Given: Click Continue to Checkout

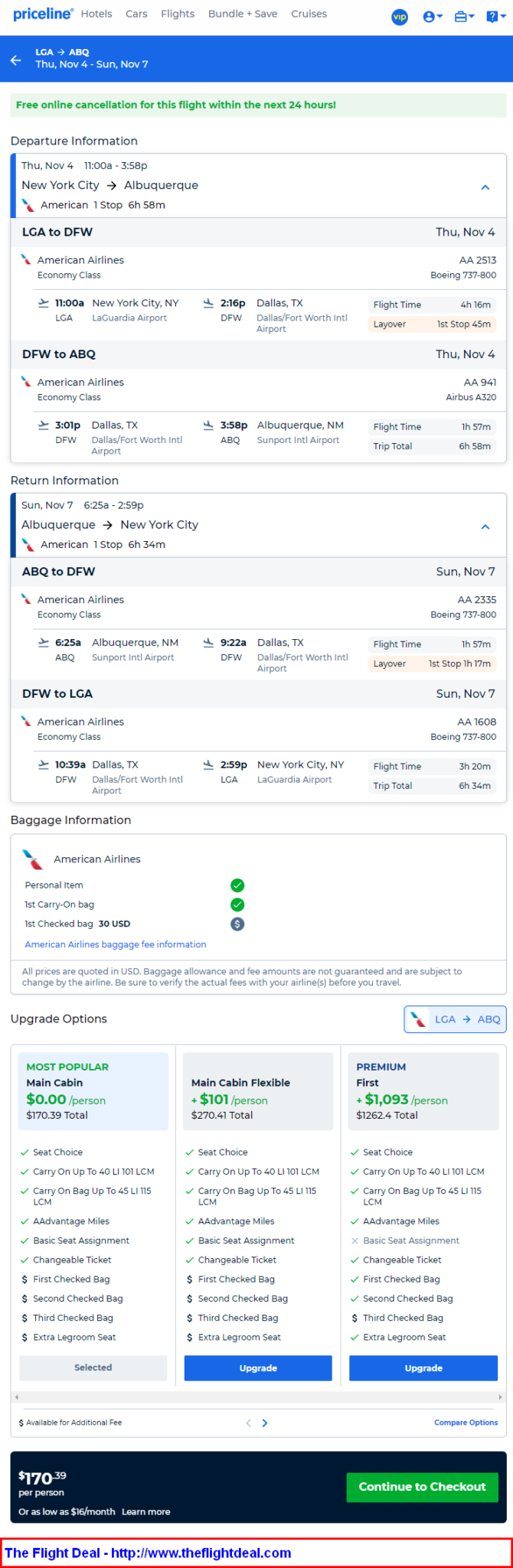Looking at the screenshot, I should (423, 1486).
